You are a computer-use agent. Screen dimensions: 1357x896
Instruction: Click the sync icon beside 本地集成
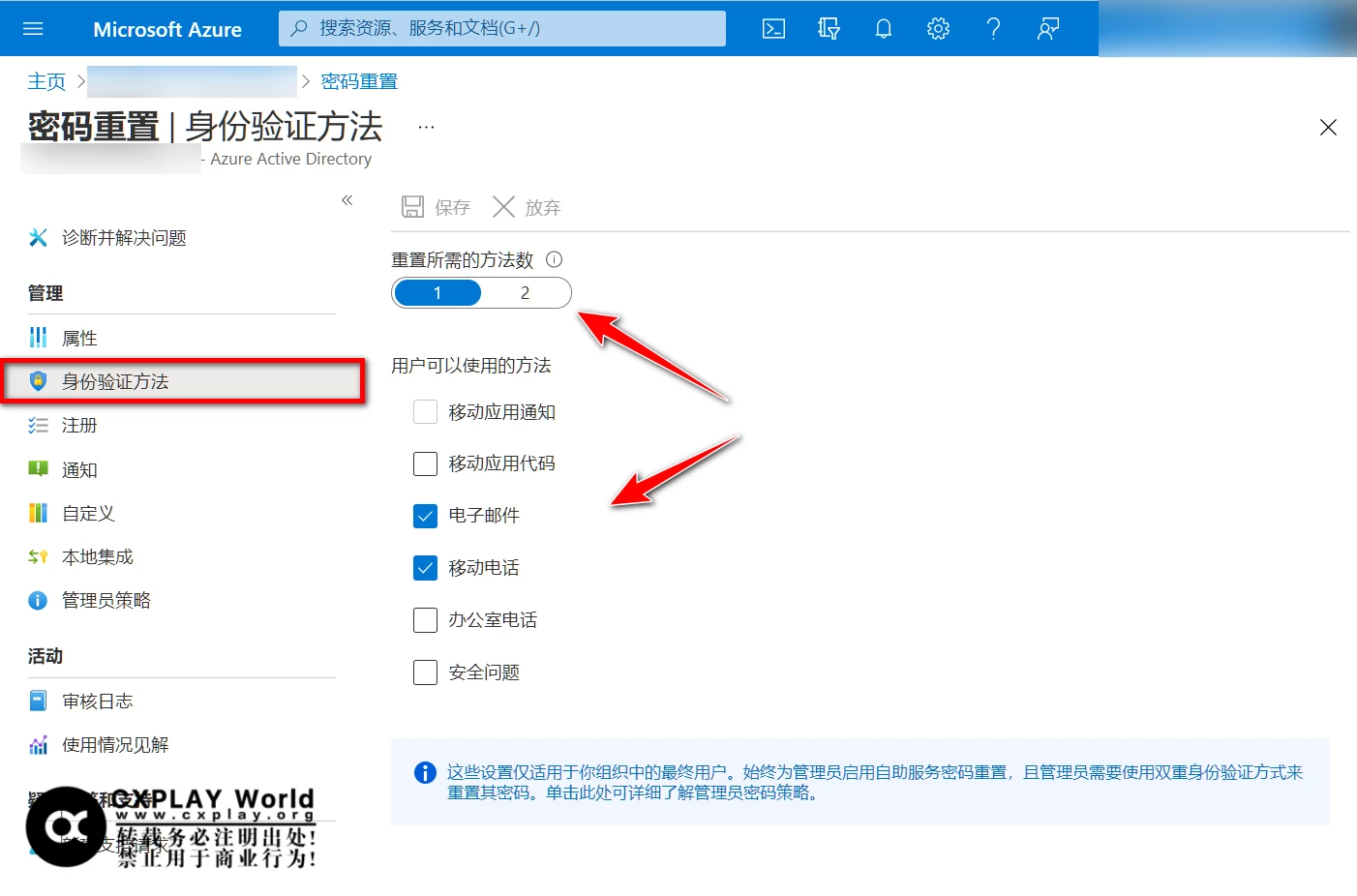(38, 556)
